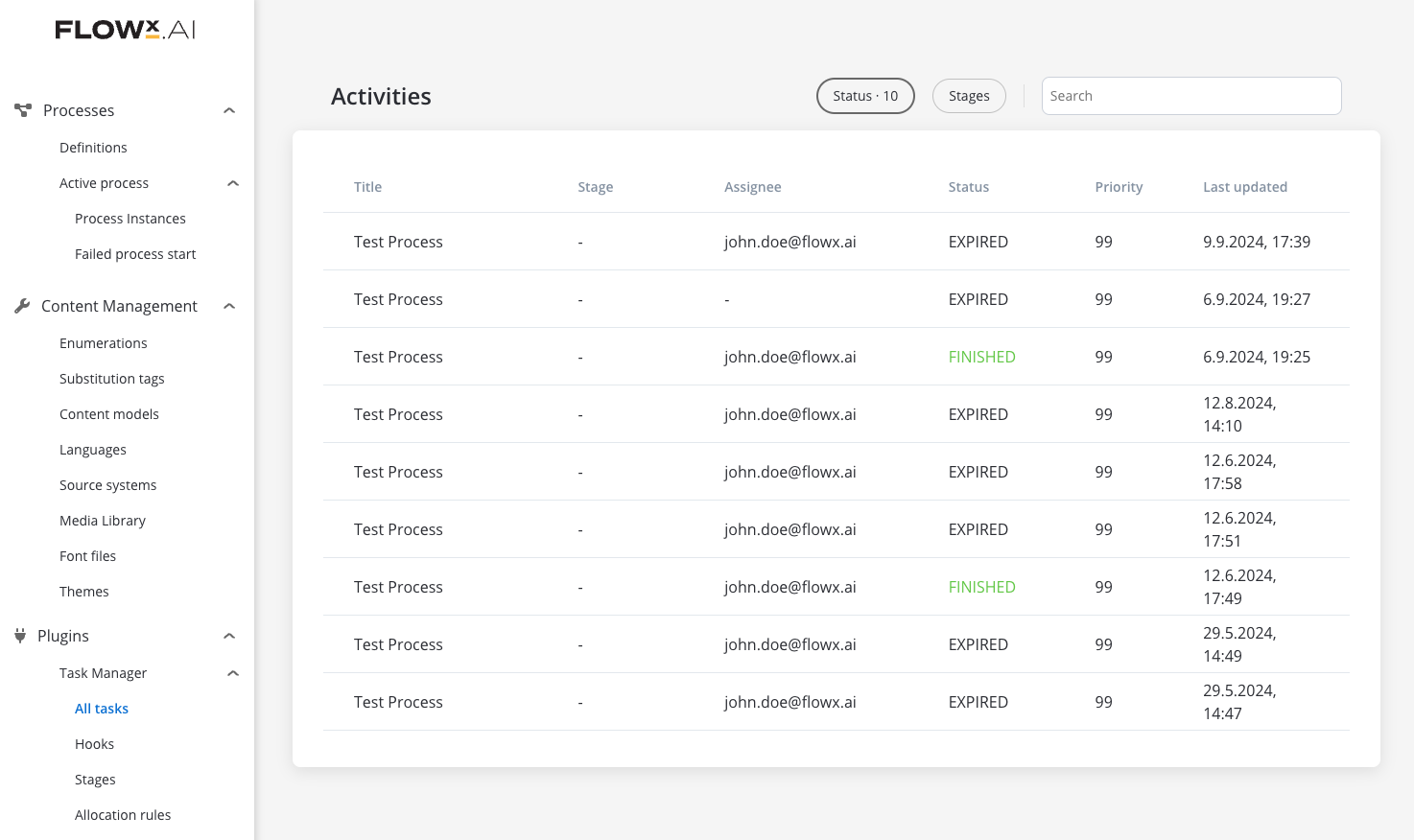1414x840 pixels.
Task: Click the Processes section icon
Action: point(23,110)
